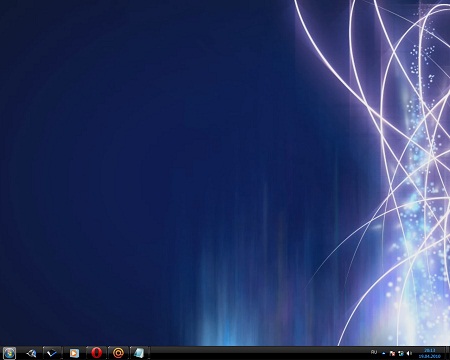
Task: Open the light blue notepad icon
Action: tap(139, 353)
